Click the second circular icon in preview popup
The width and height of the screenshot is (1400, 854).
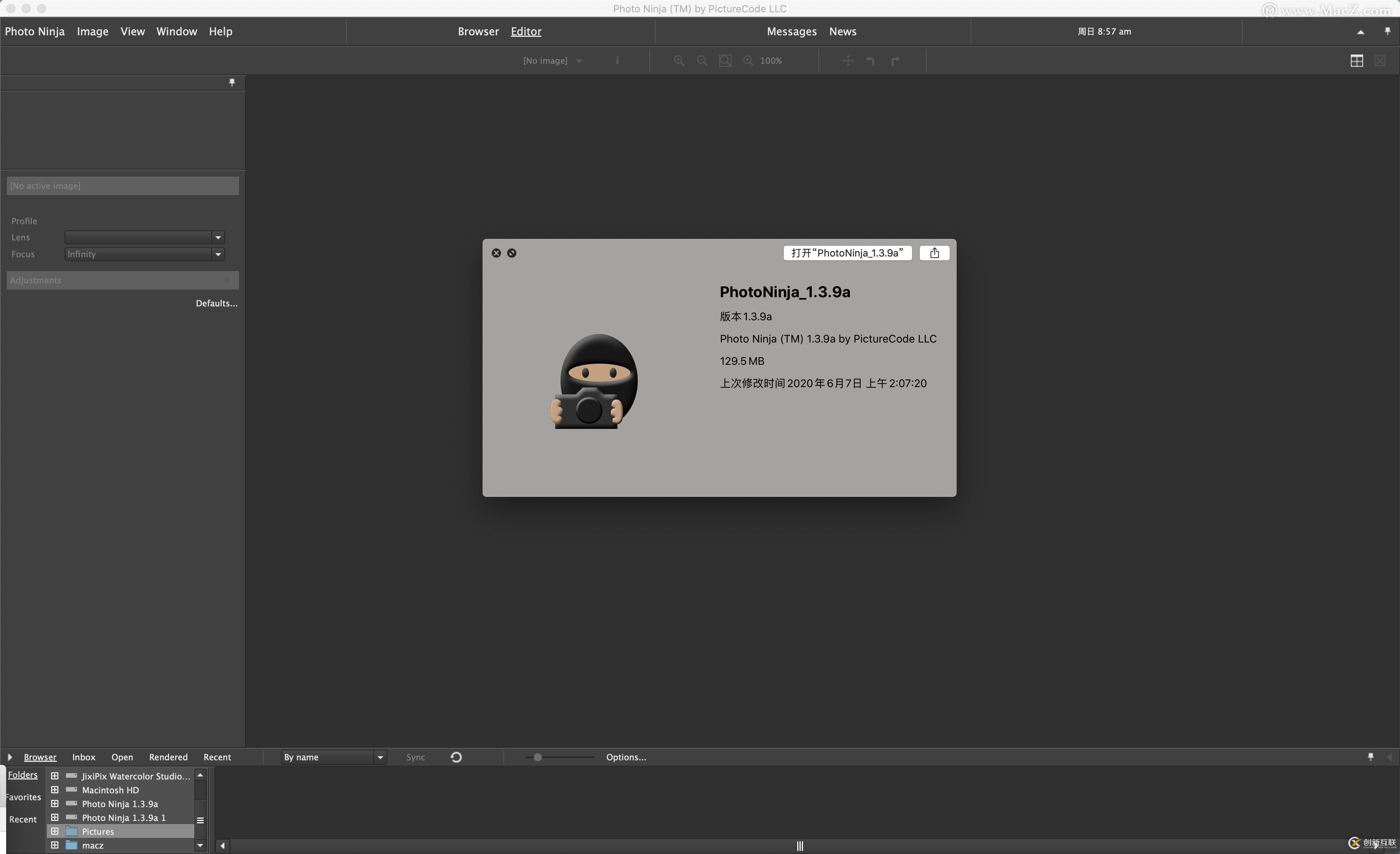pyautogui.click(x=511, y=253)
